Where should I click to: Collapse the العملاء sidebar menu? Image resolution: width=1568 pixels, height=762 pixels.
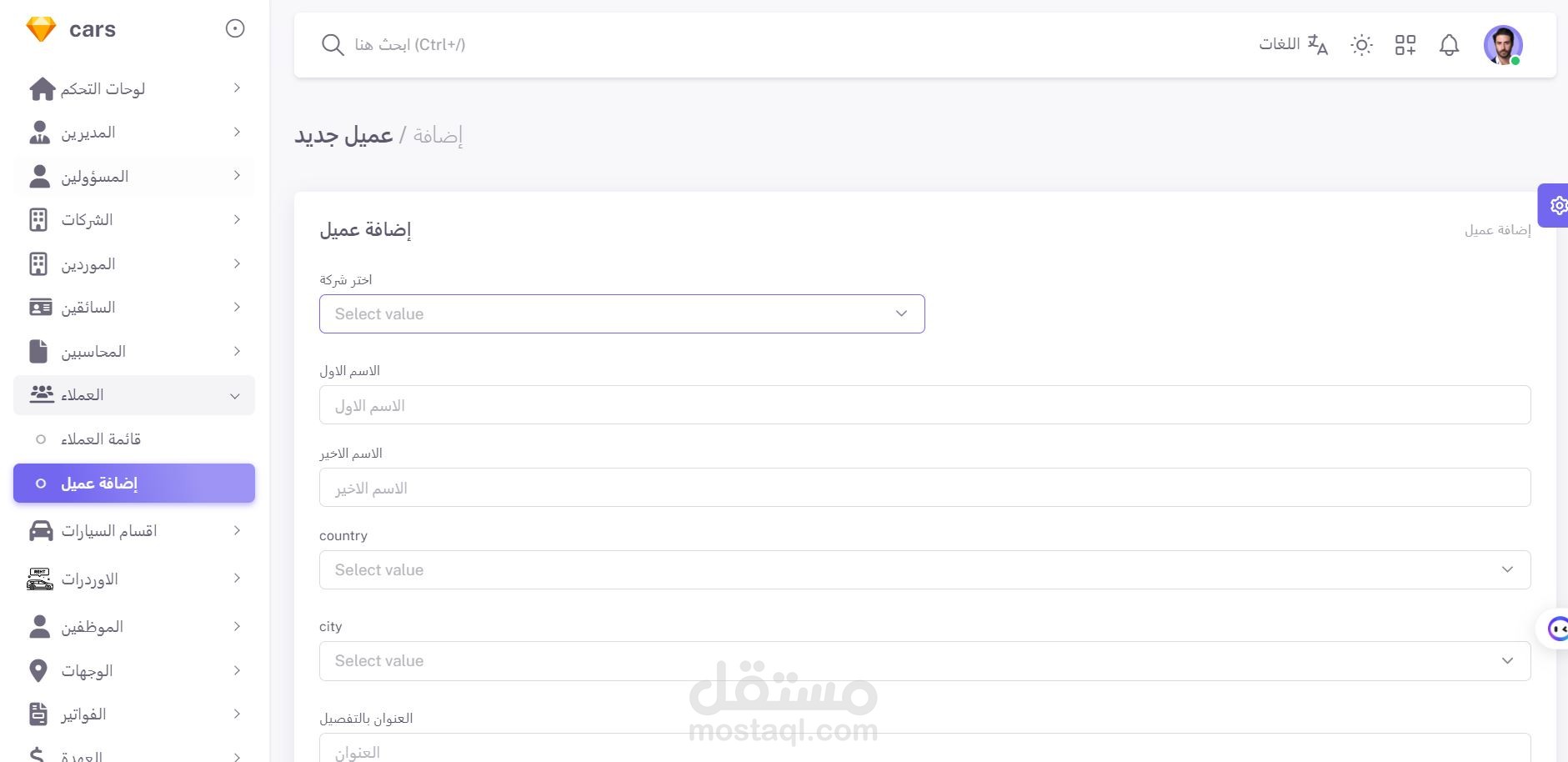(x=133, y=395)
